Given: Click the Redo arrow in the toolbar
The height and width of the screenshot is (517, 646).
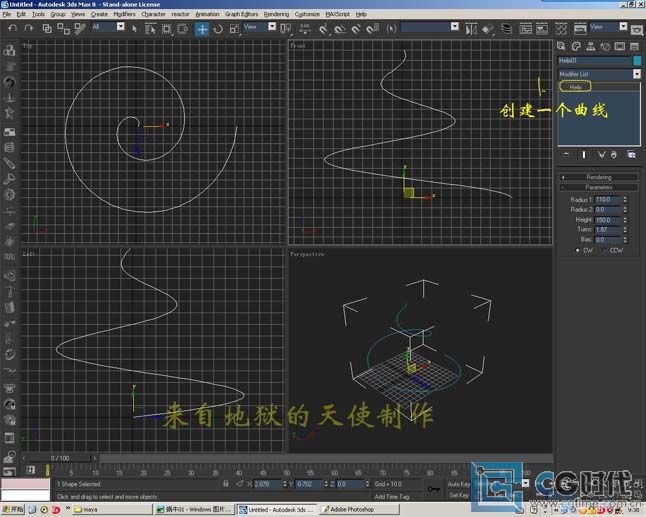Looking at the screenshot, I should coord(28,28).
